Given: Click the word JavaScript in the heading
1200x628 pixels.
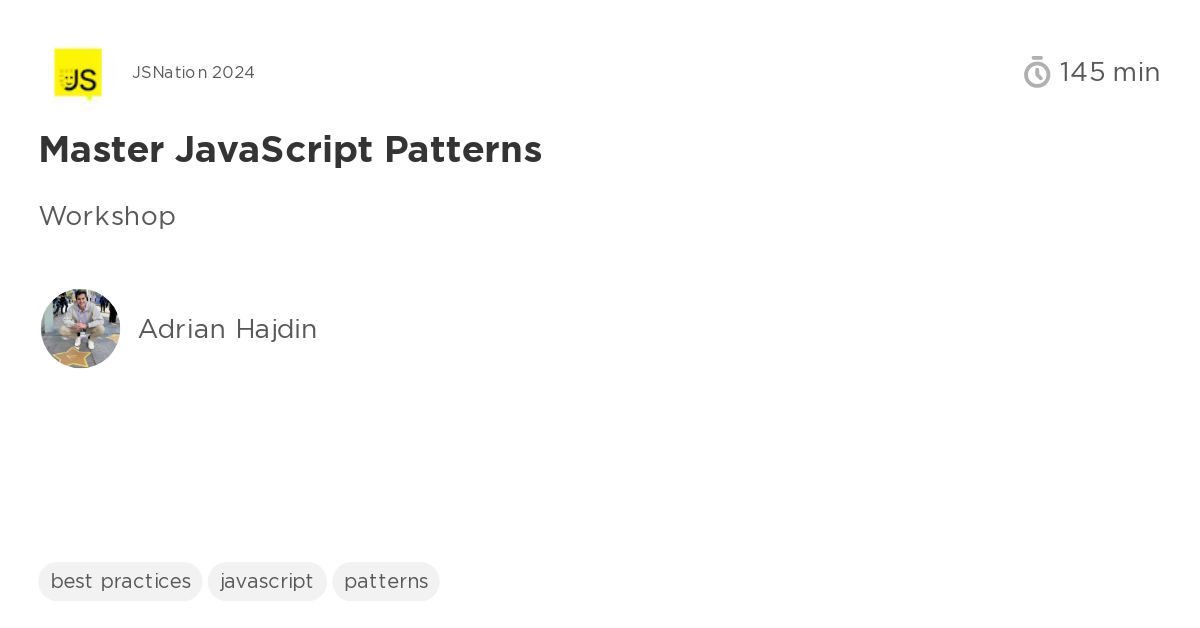Looking at the screenshot, I should click(274, 150).
